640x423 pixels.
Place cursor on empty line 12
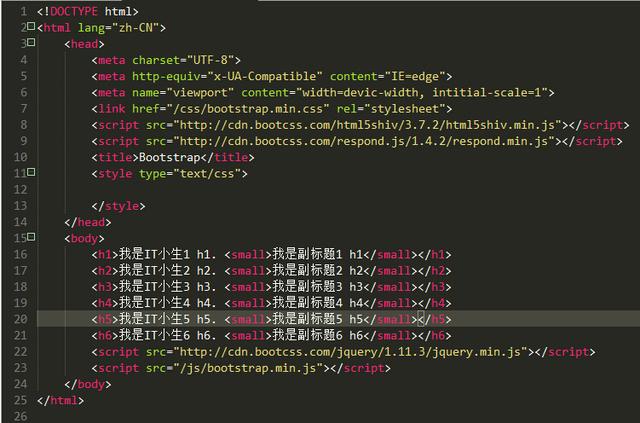pos(200,190)
